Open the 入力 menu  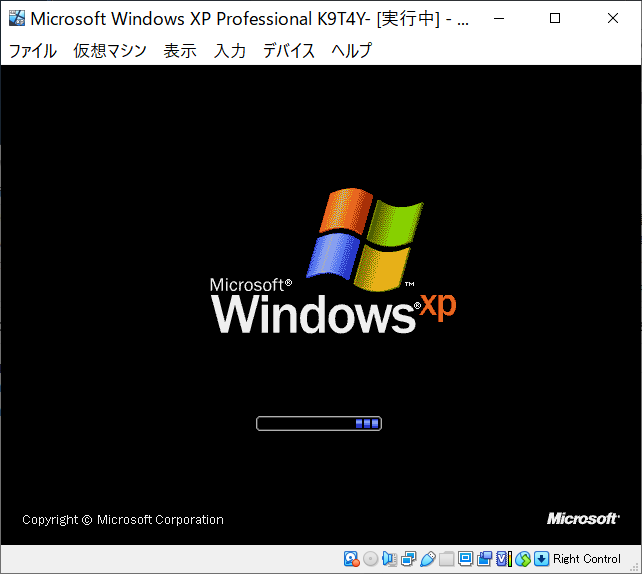click(x=230, y=51)
